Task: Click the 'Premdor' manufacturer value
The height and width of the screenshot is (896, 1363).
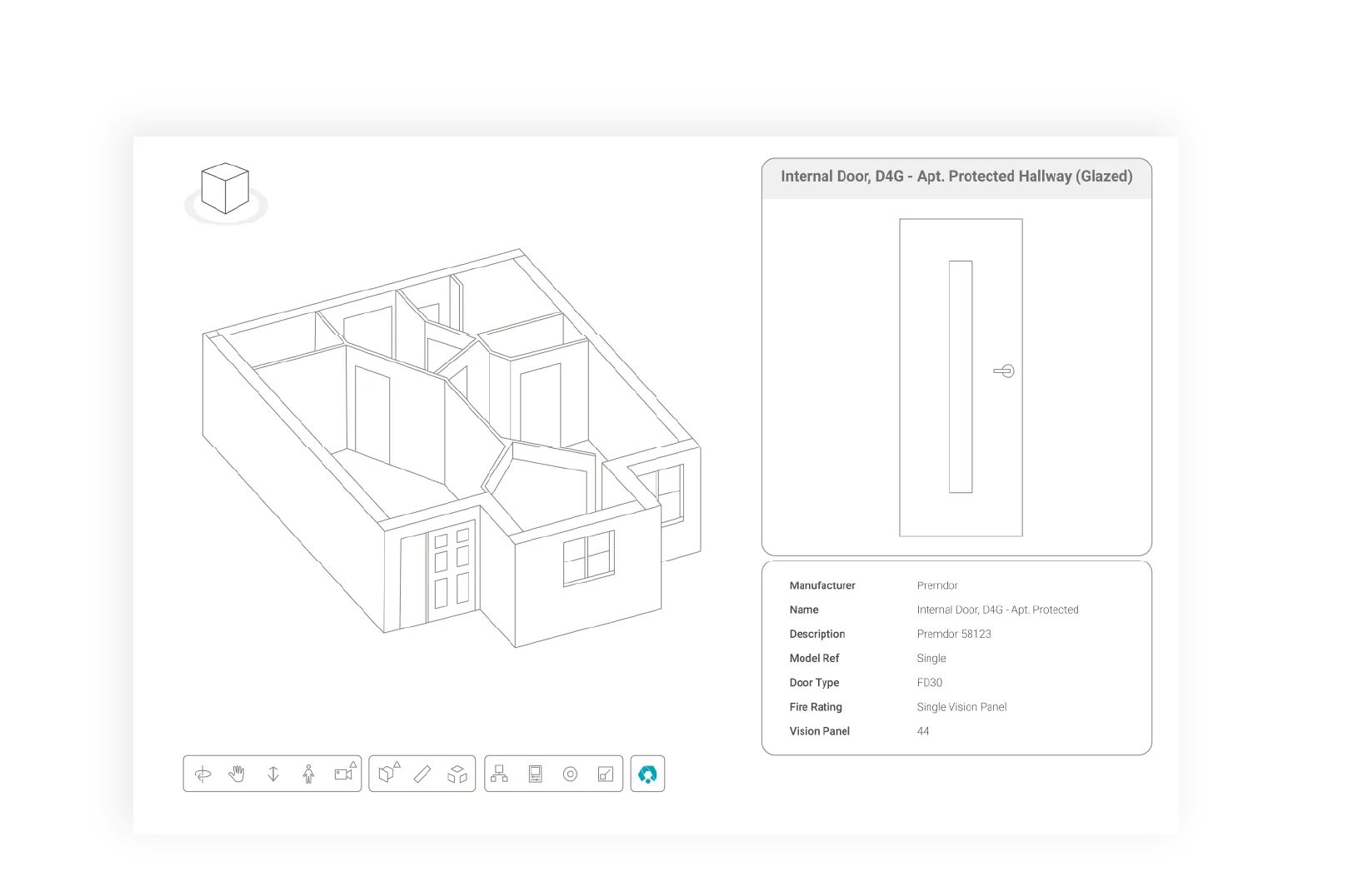Action: [x=937, y=585]
